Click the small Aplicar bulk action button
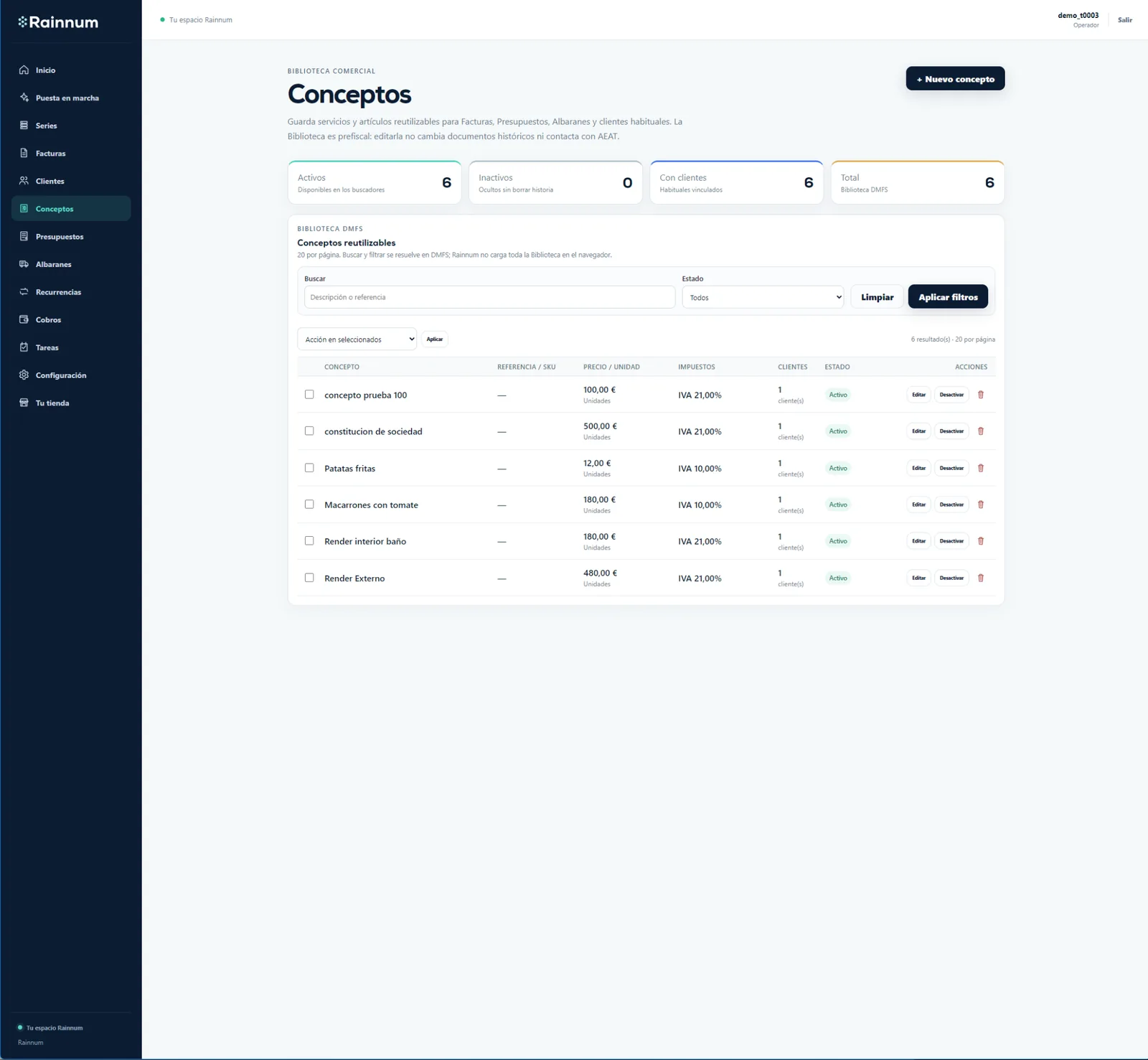Image resolution: width=1148 pixels, height=1060 pixels. coord(435,339)
